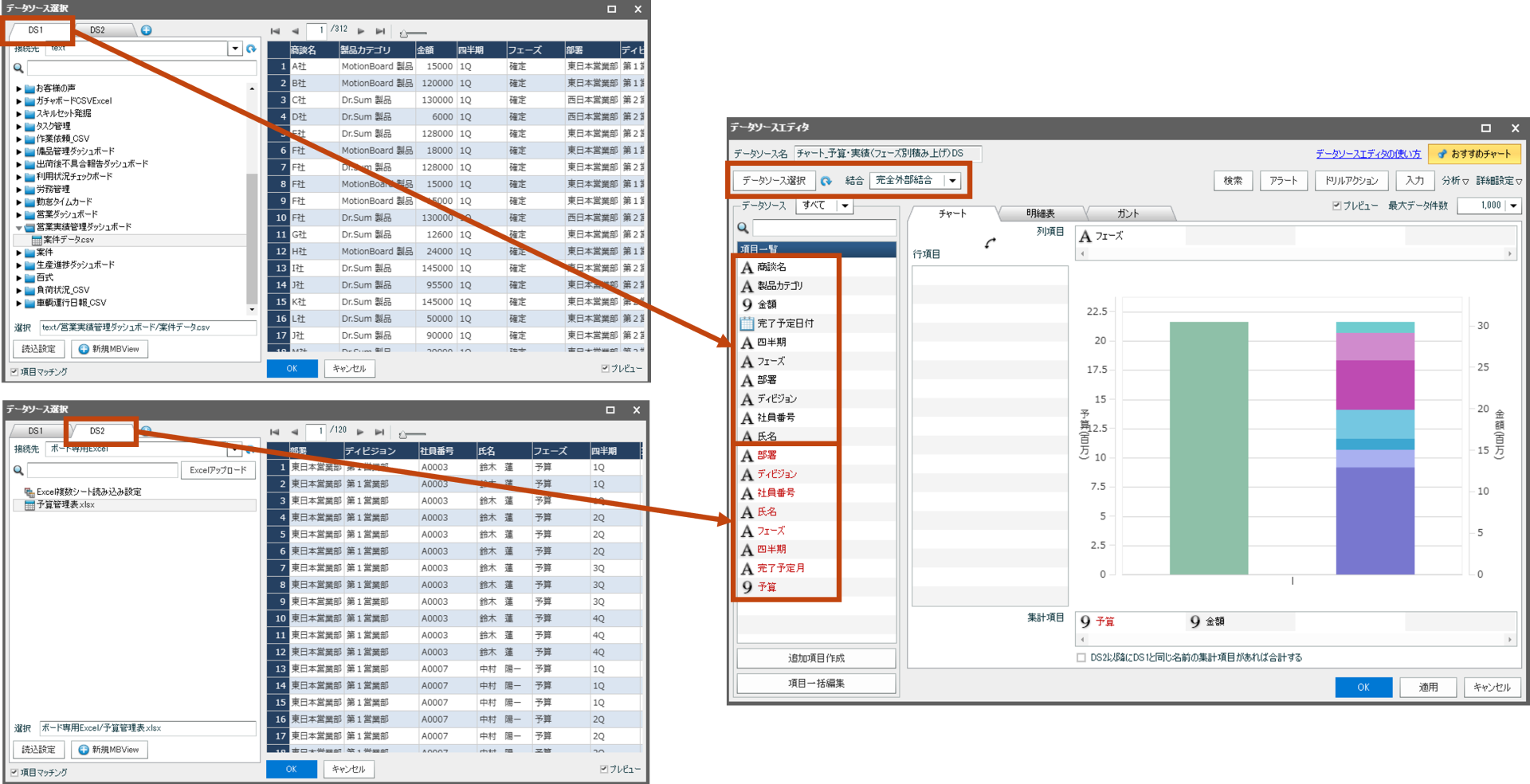
Task: Toggle 項目マッチング checkbox in bottom window
Action: [x=14, y=772]
